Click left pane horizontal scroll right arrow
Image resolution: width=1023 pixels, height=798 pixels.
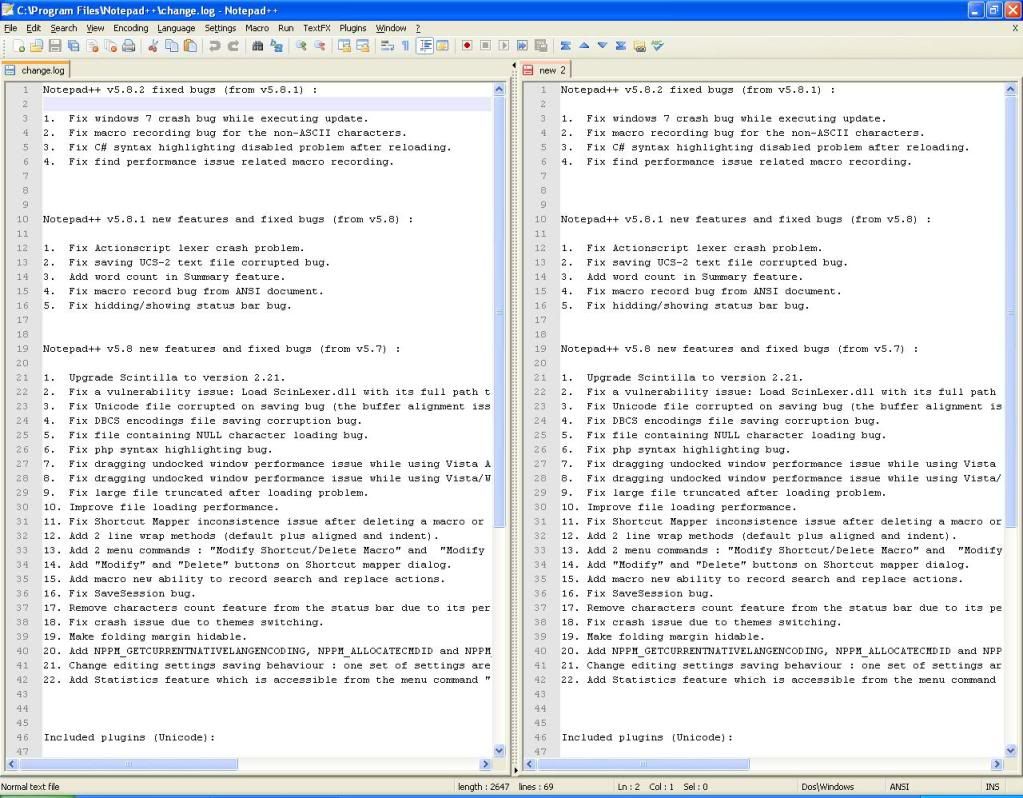pyautogui.click(x=485, y=764)
